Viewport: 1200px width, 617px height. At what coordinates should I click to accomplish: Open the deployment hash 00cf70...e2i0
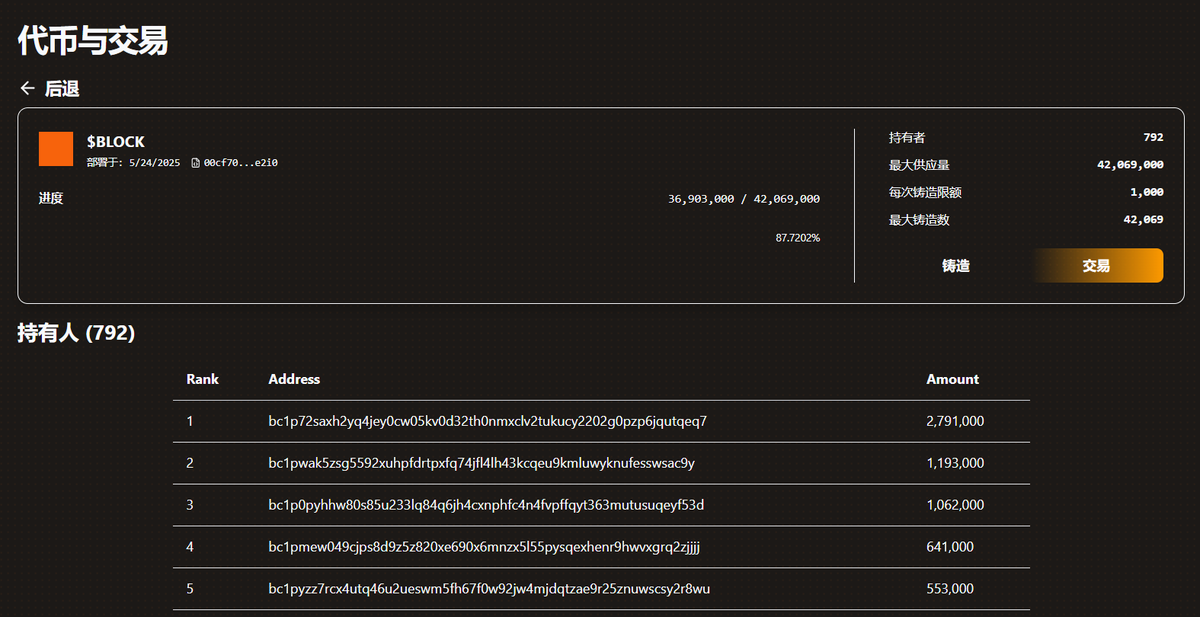240,162
